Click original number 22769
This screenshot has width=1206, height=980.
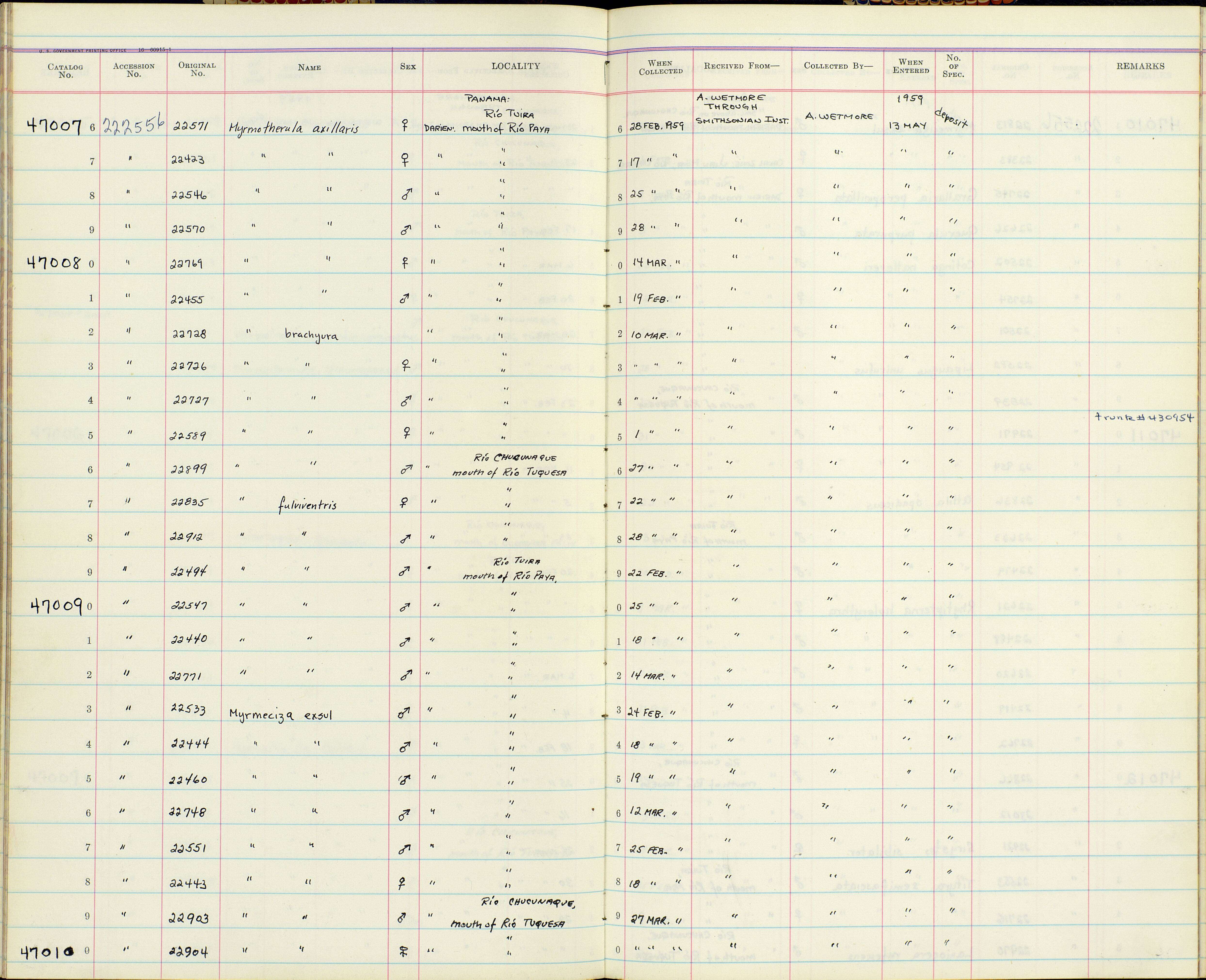point(186,264)
